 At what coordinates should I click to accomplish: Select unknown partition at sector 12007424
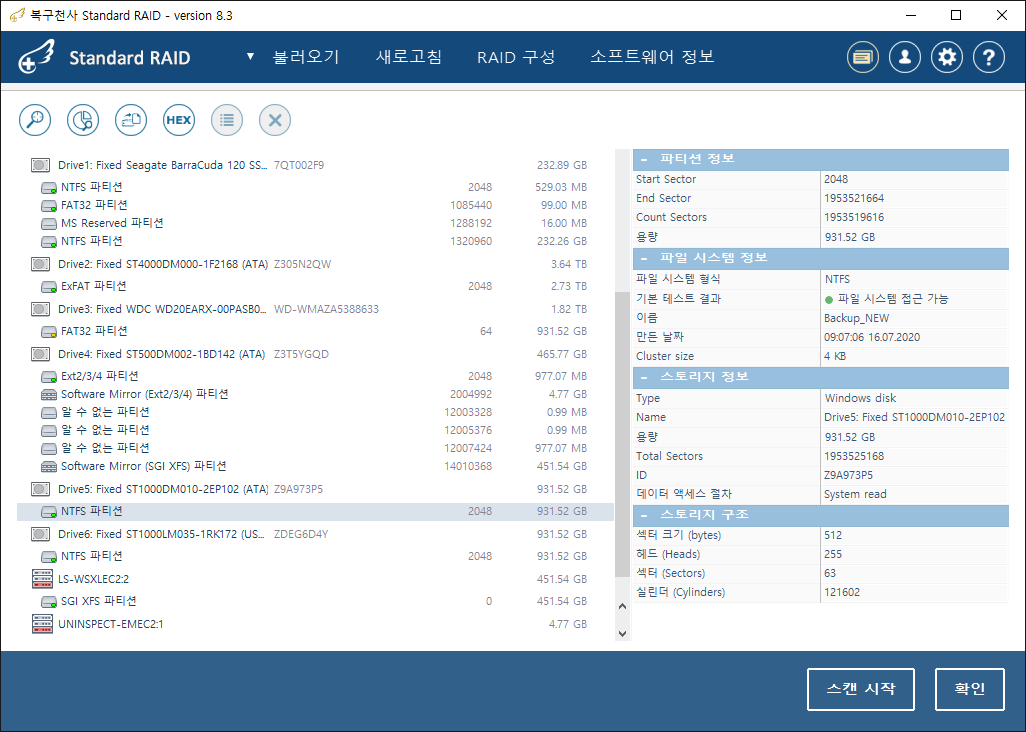coord(315,449)
